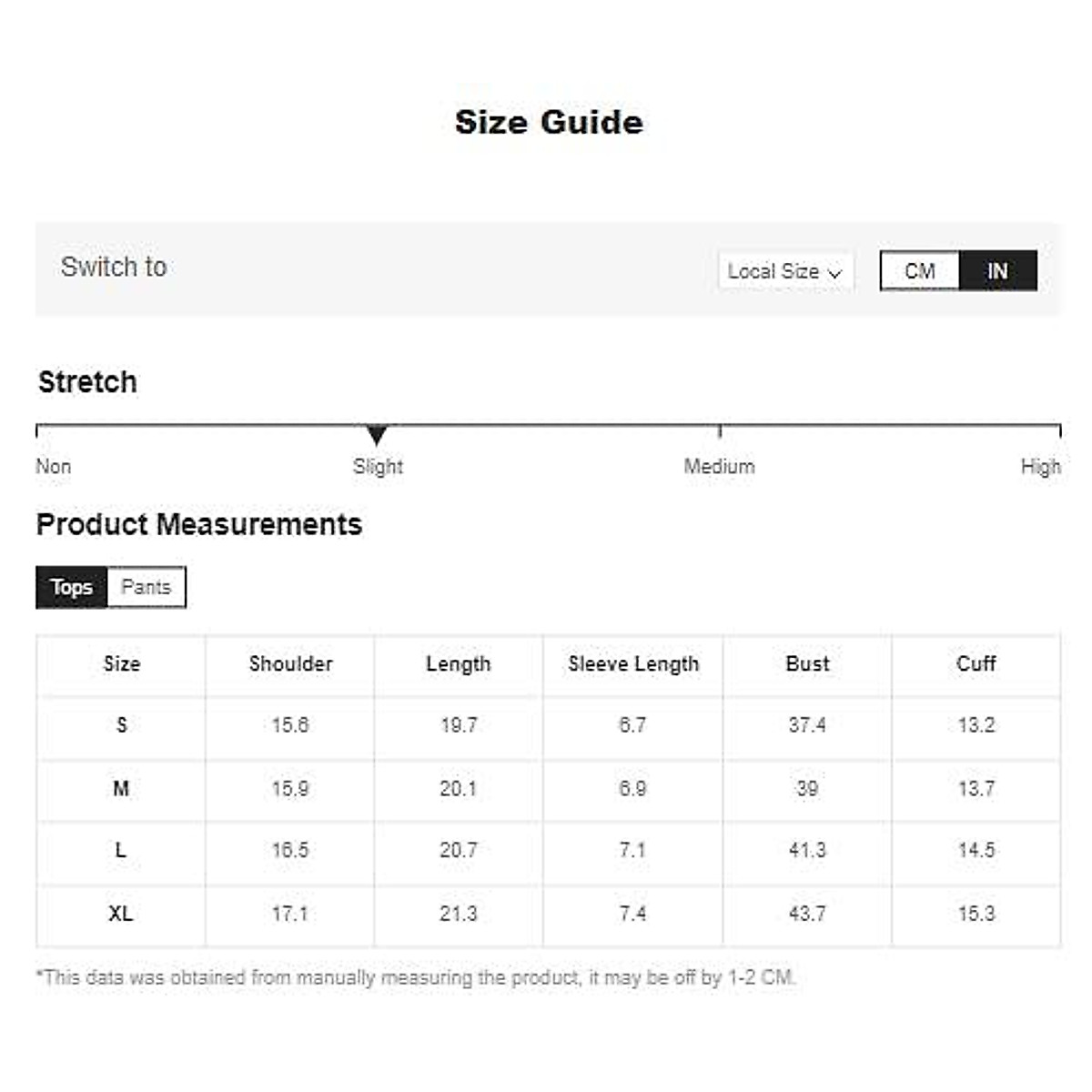
Task: Open the Local Size dropdown
Action: pos(784,271)
